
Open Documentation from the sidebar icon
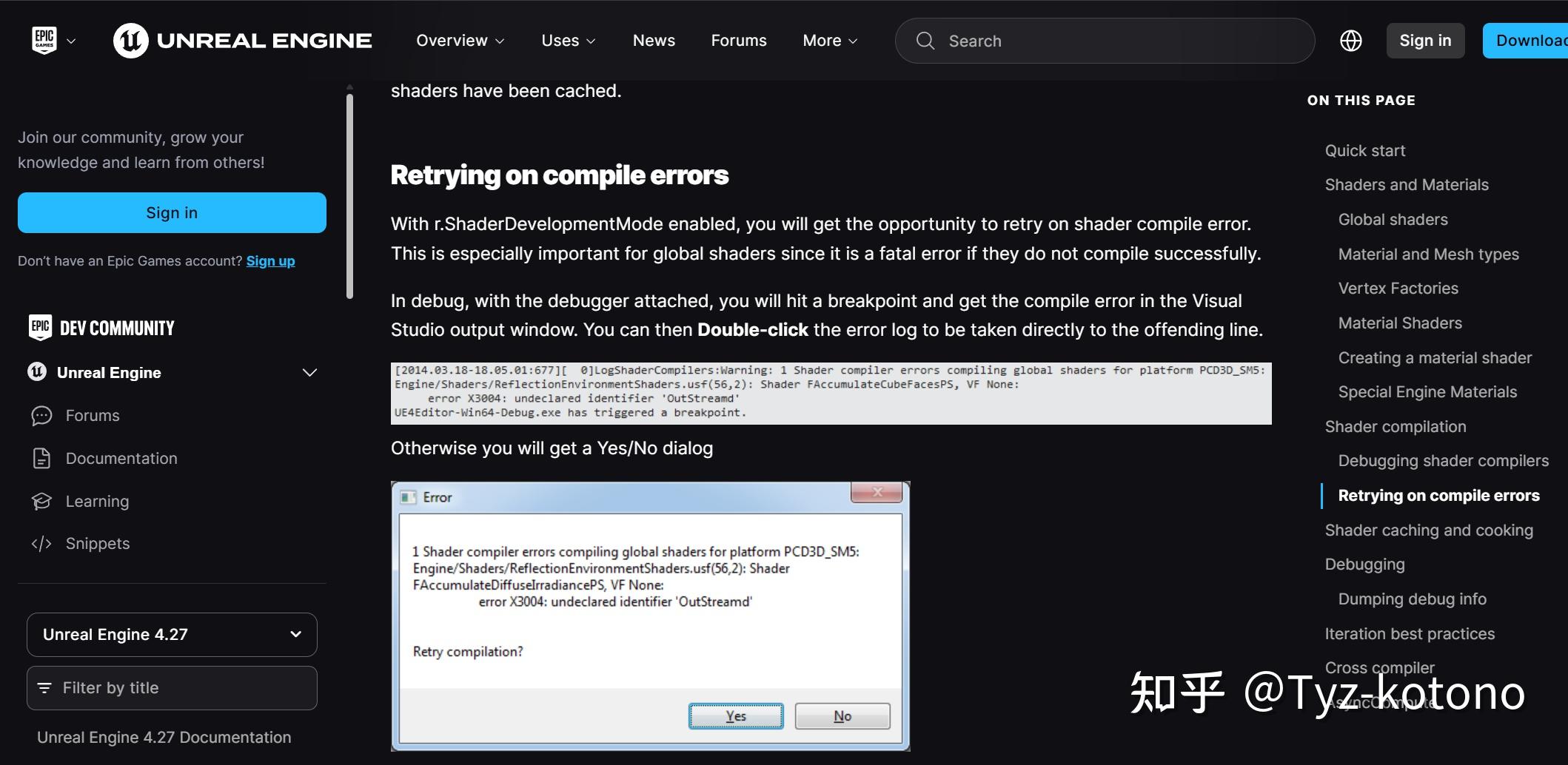[41, 458]
